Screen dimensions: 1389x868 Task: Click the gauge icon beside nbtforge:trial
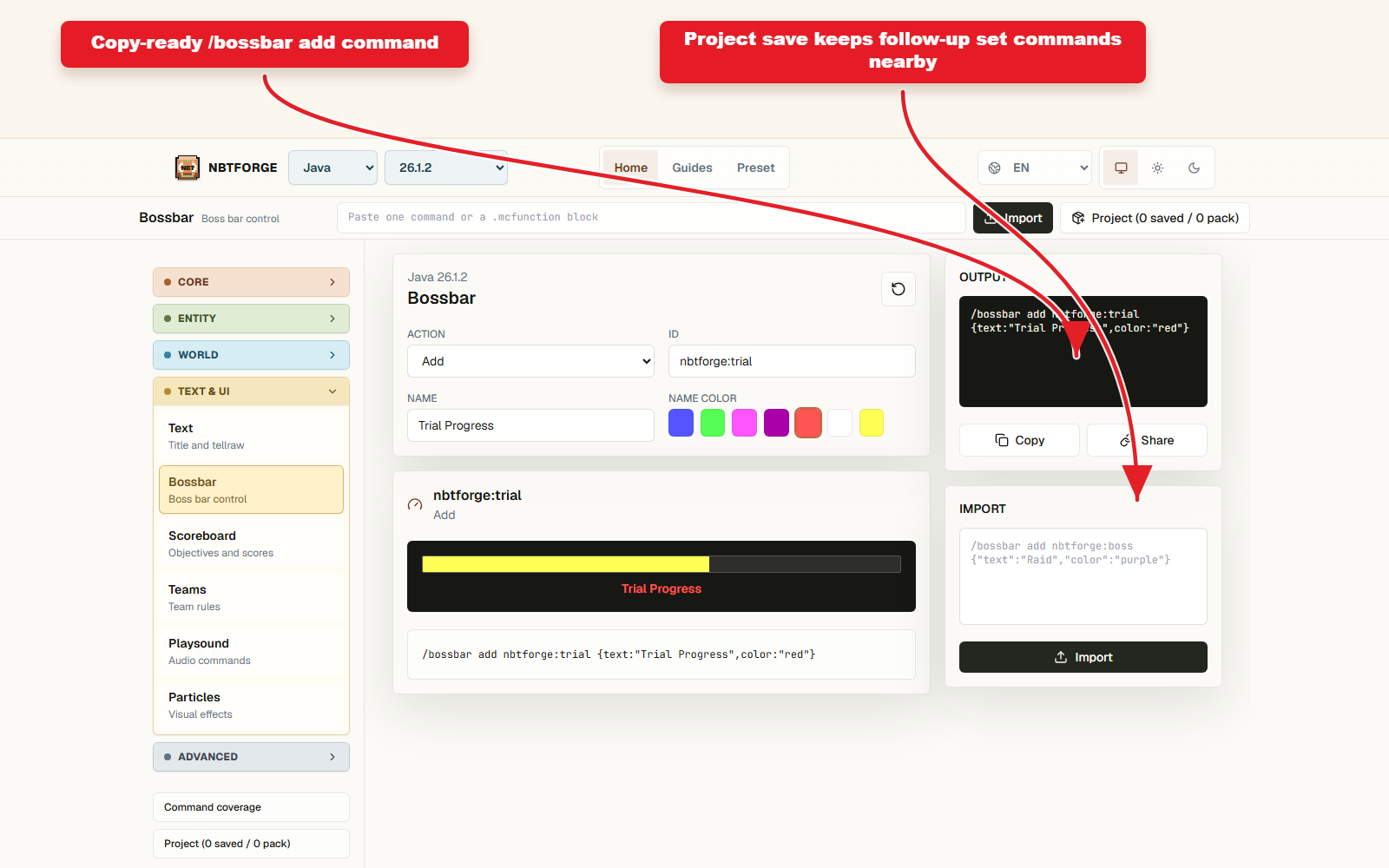415,505
